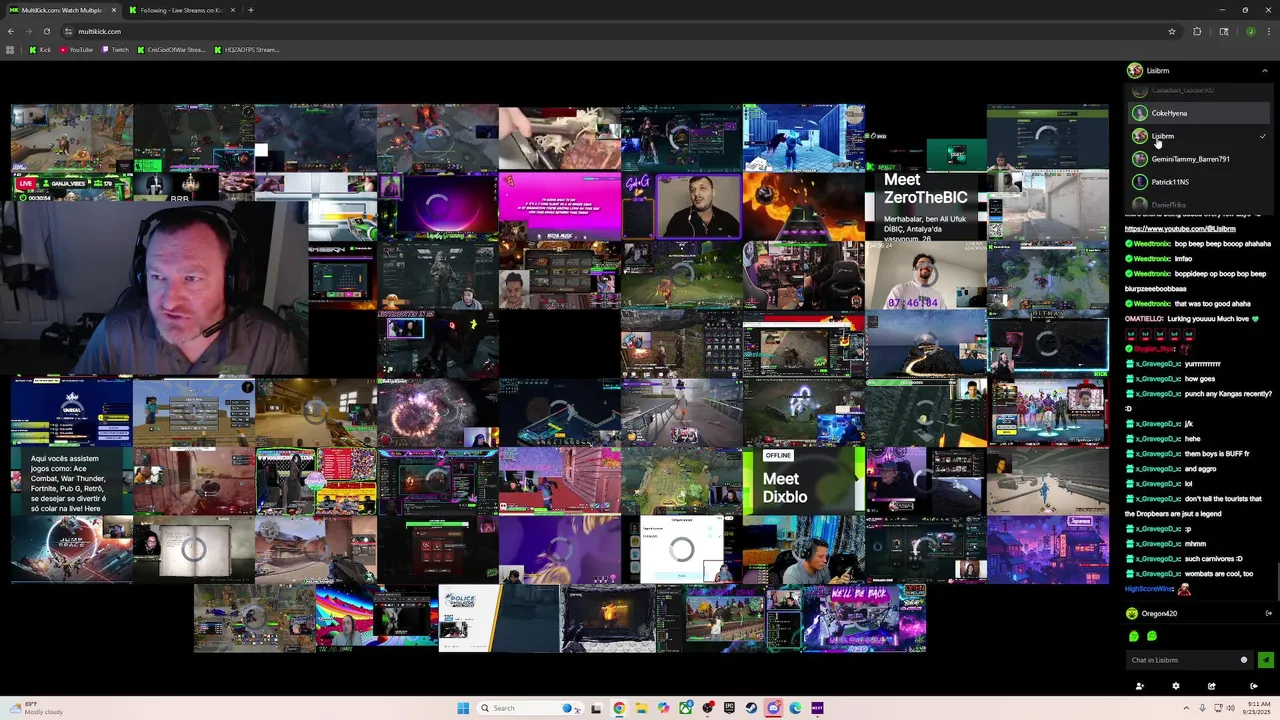Viewport: 1280px width, 720px height.
Task: Open Steam from the taskbar
Action: pyautogui.click(x=751, y=708)
